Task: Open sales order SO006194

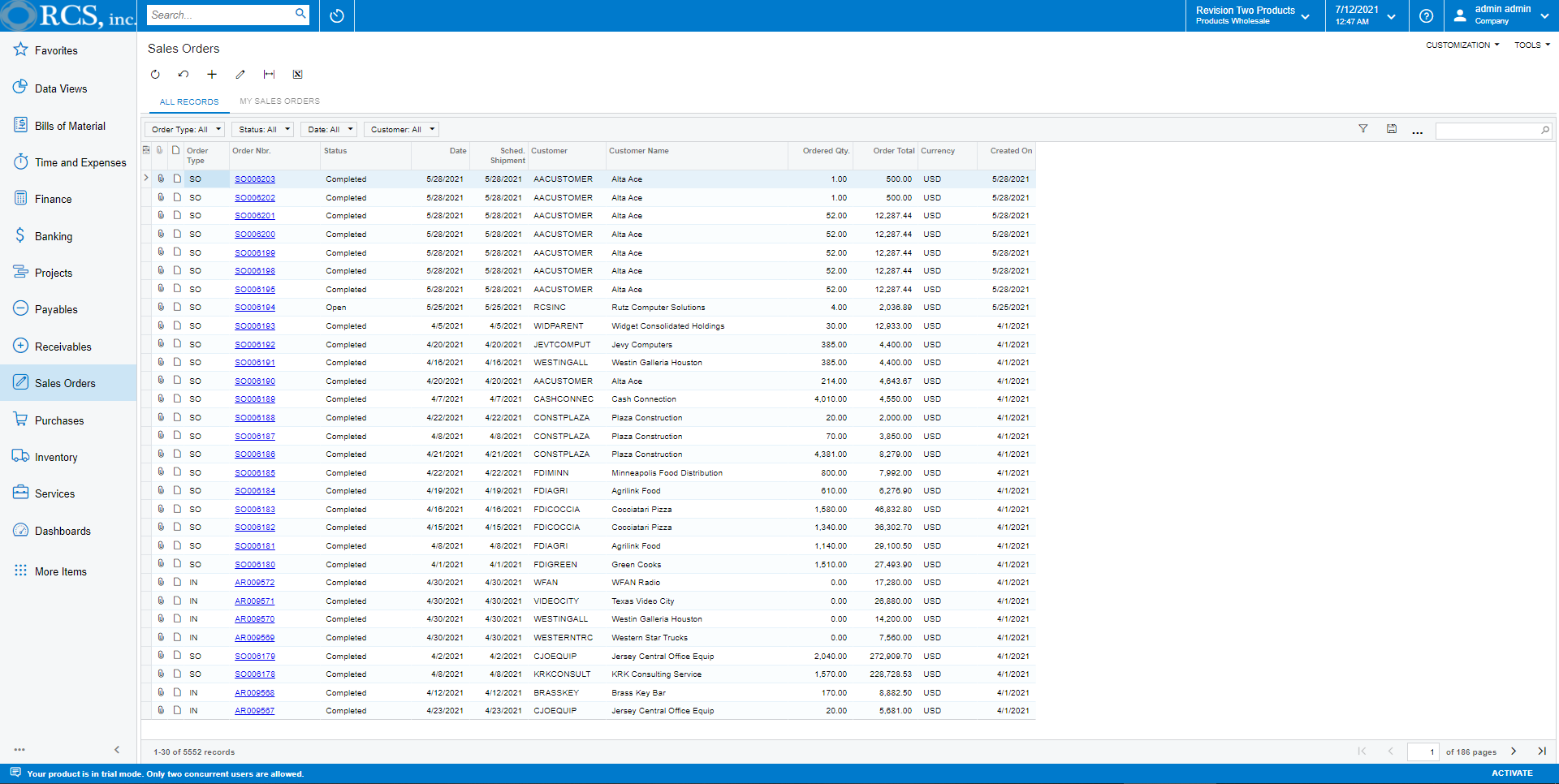Action: 255,308
